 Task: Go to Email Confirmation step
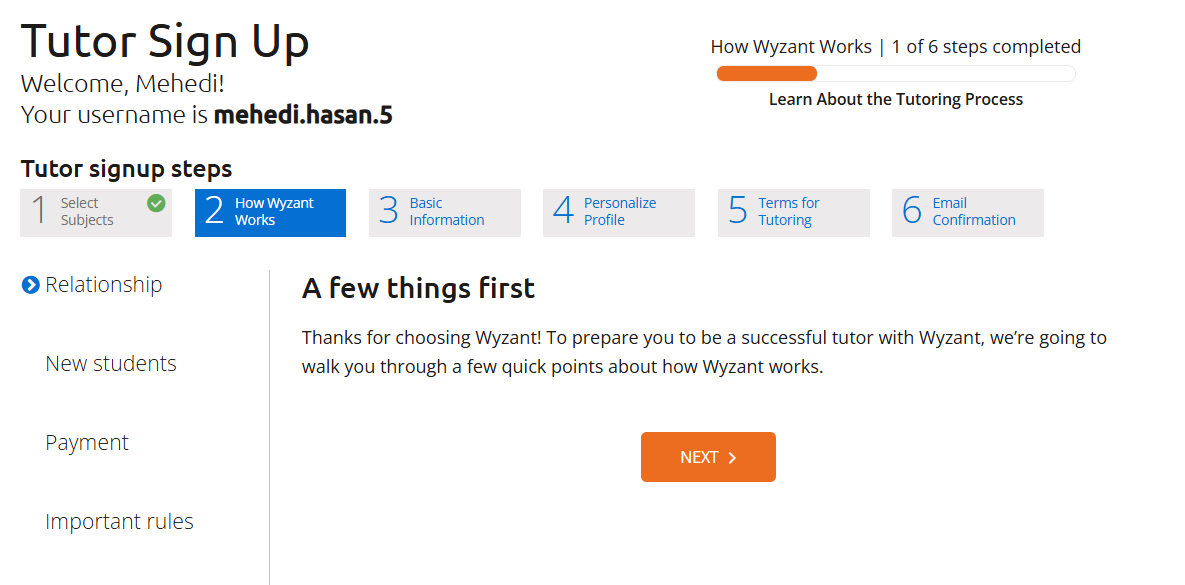968,212
